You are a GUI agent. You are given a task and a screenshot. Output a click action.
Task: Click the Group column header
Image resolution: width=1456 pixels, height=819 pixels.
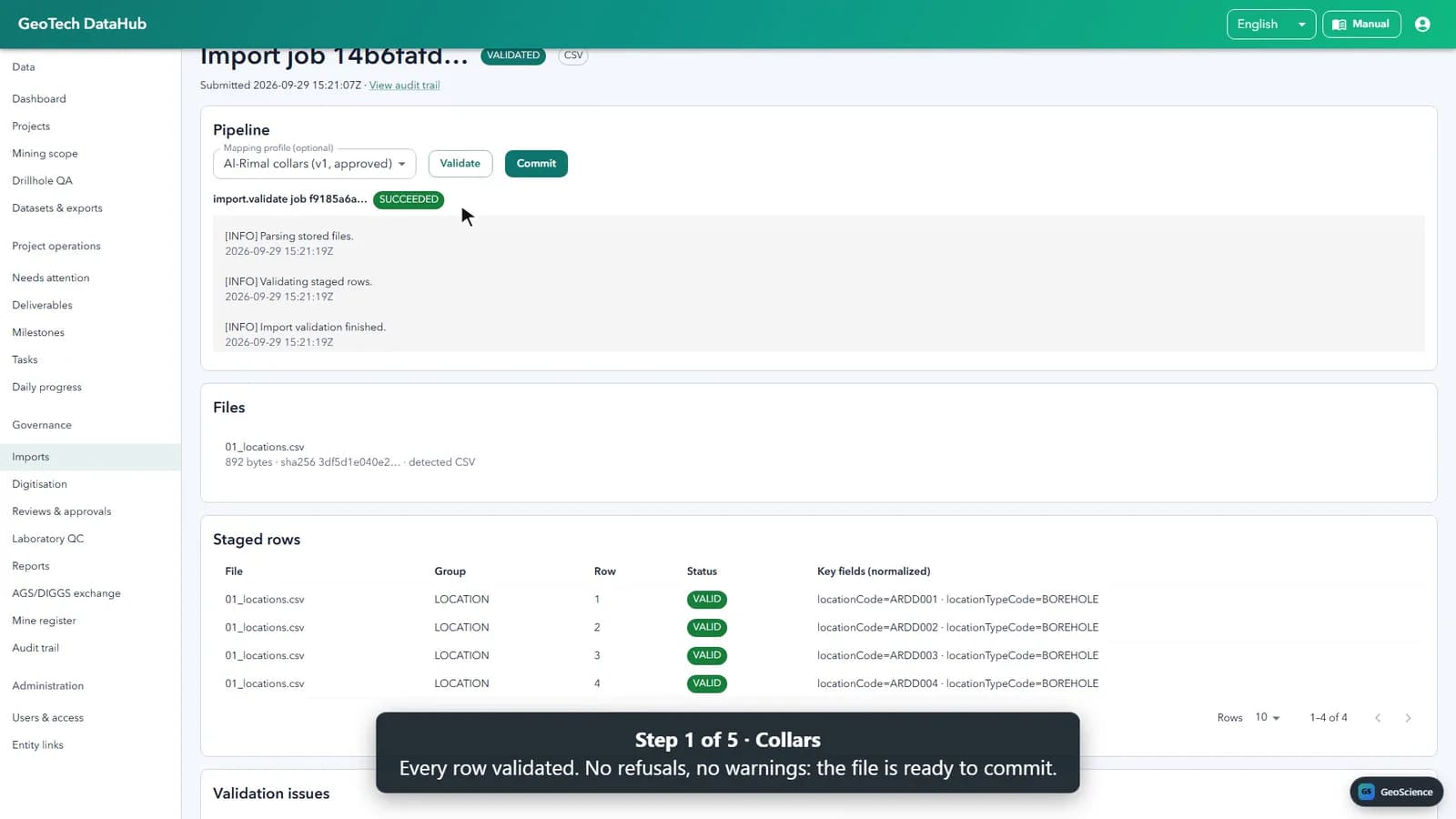coord(450,571)
